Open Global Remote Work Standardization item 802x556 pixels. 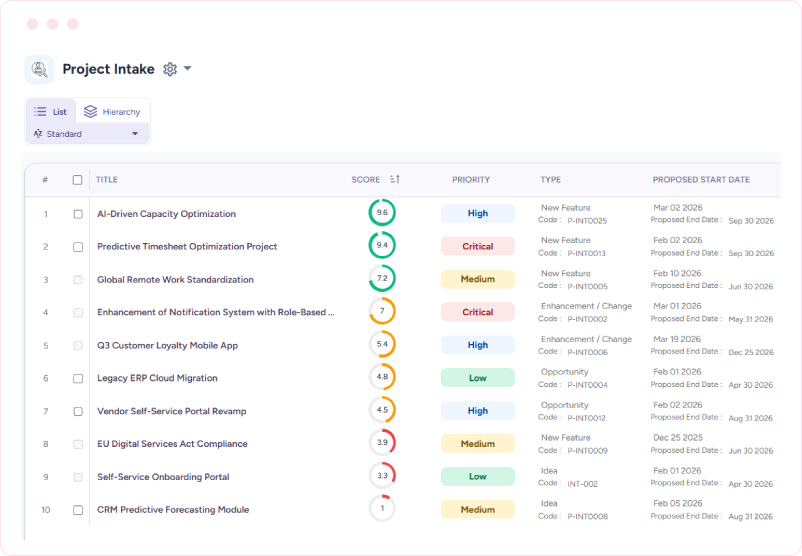click(x=175, y=280)
